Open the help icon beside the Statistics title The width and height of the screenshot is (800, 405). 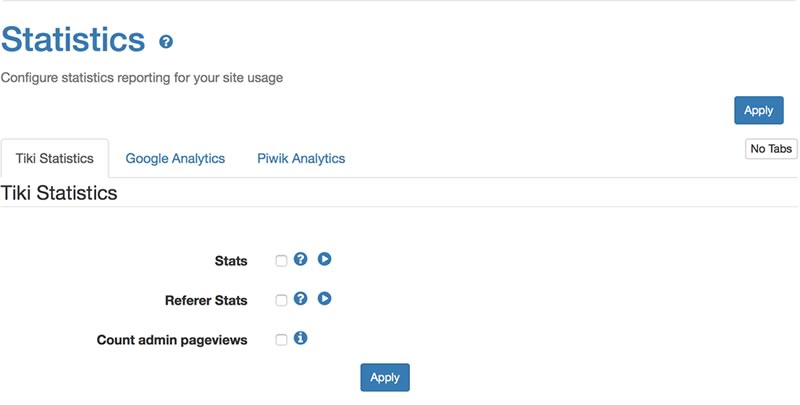(x=166, y=42)
